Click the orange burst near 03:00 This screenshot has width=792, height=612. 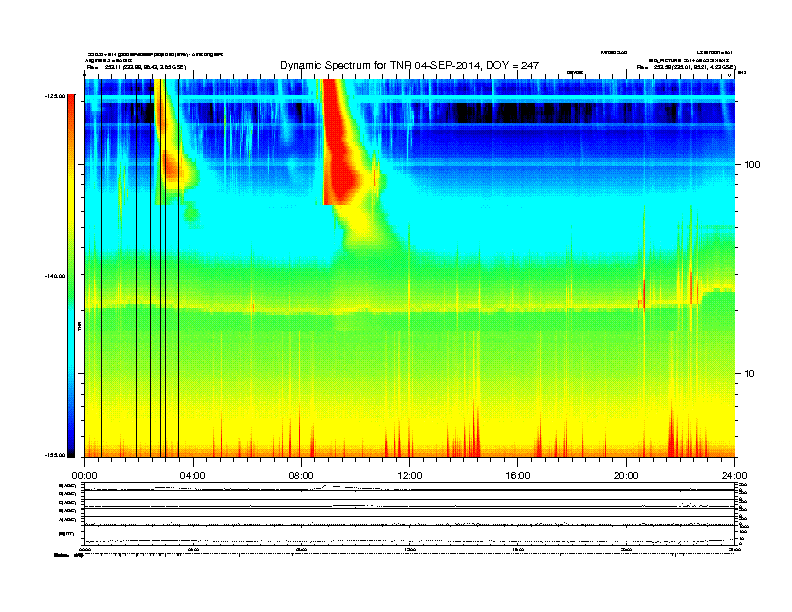pyautogui.click(x=172, y=169)
